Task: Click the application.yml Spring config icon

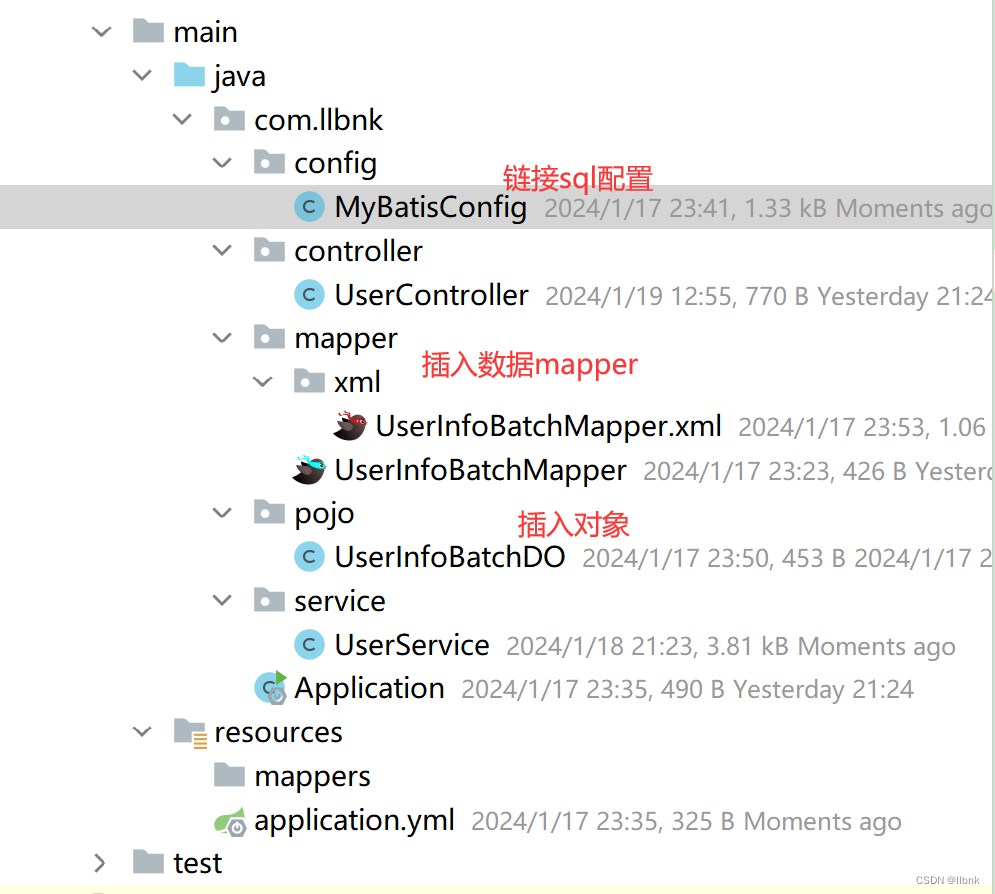Action: click(230, 822)
